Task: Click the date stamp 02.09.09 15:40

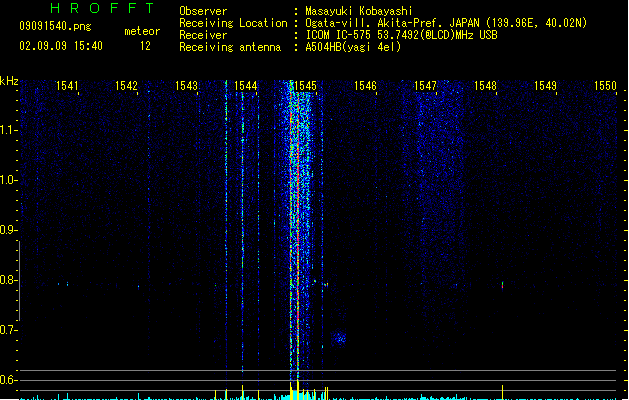Action: click(61, 46)
